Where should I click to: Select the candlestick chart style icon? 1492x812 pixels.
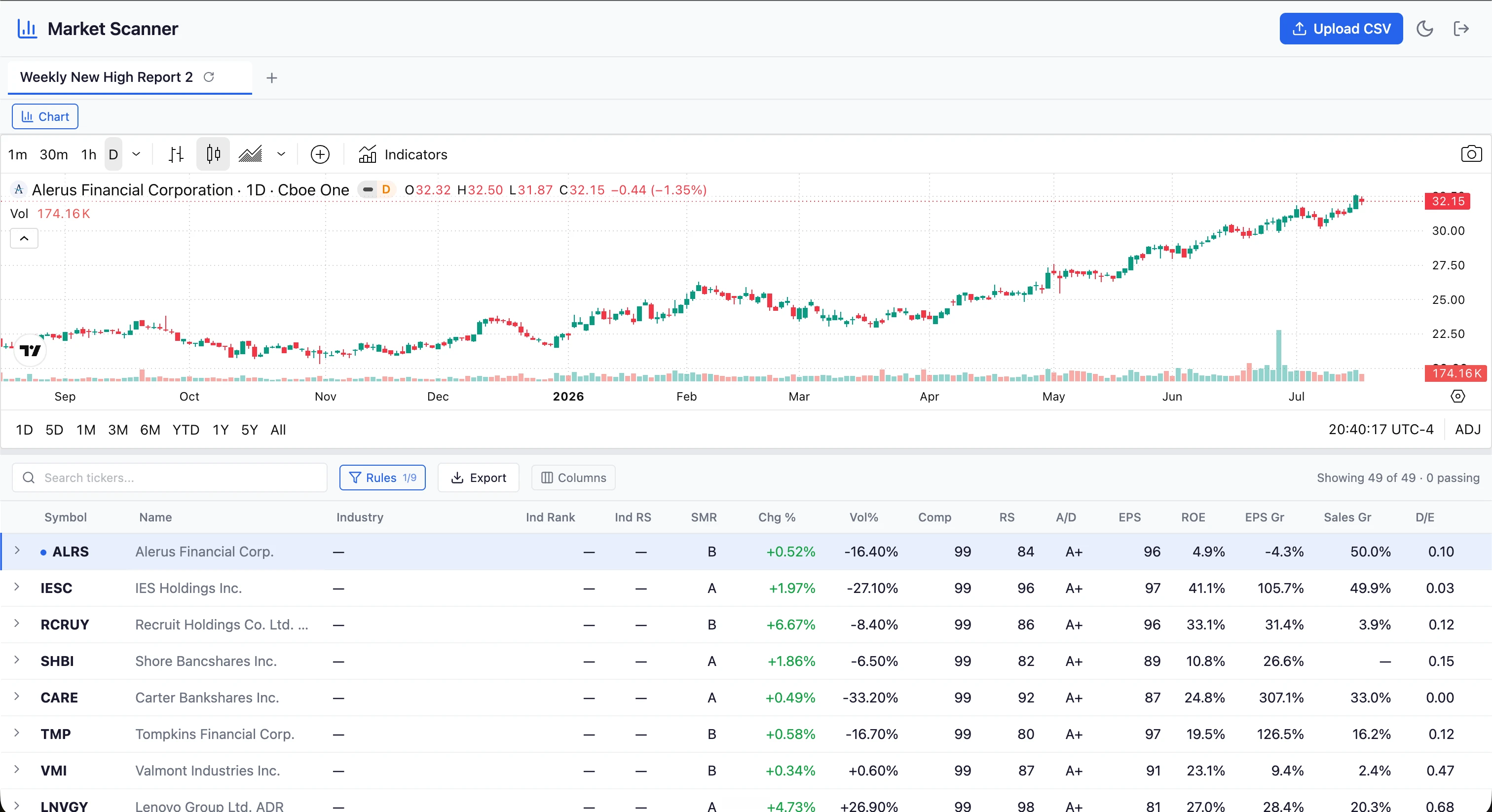(x=213, y=154)
